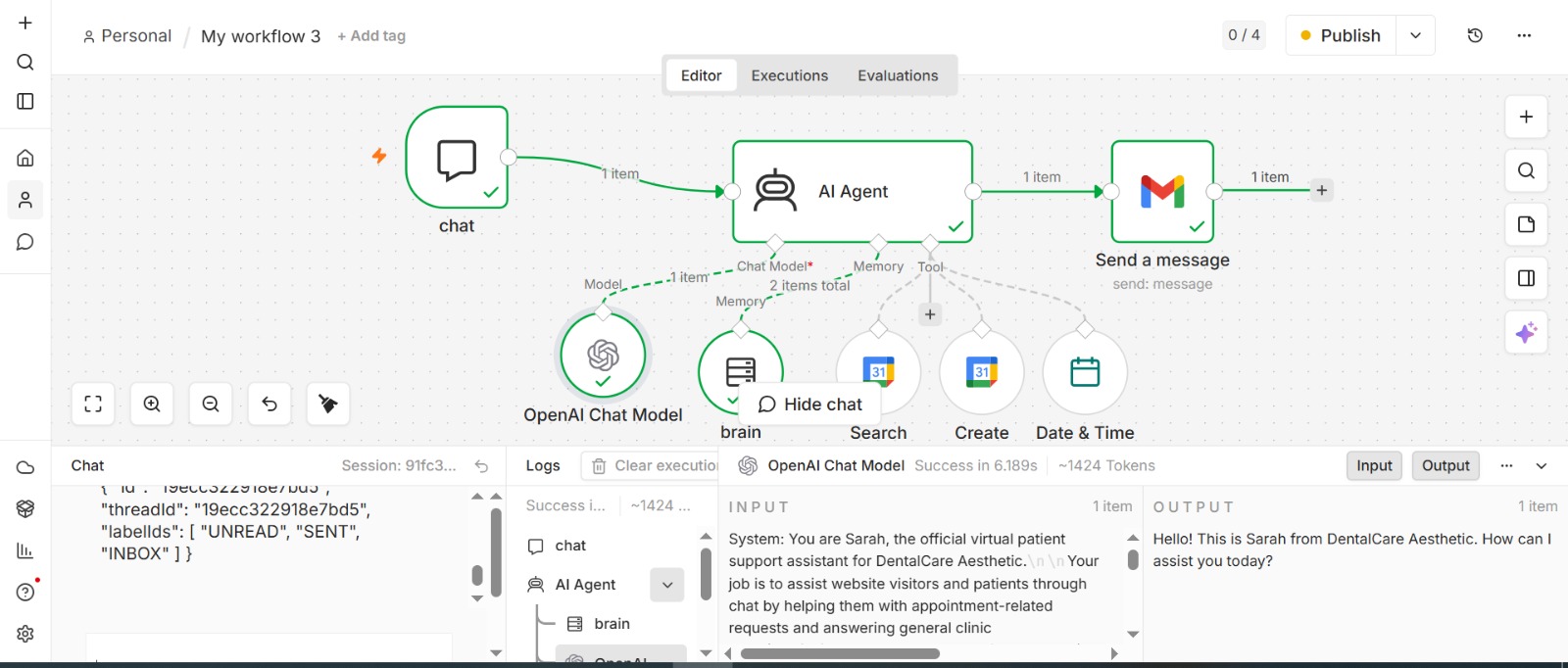Toggle the left sidebar panel icon
Viewport: 1568px width, 668px height.
coord(25,101)
